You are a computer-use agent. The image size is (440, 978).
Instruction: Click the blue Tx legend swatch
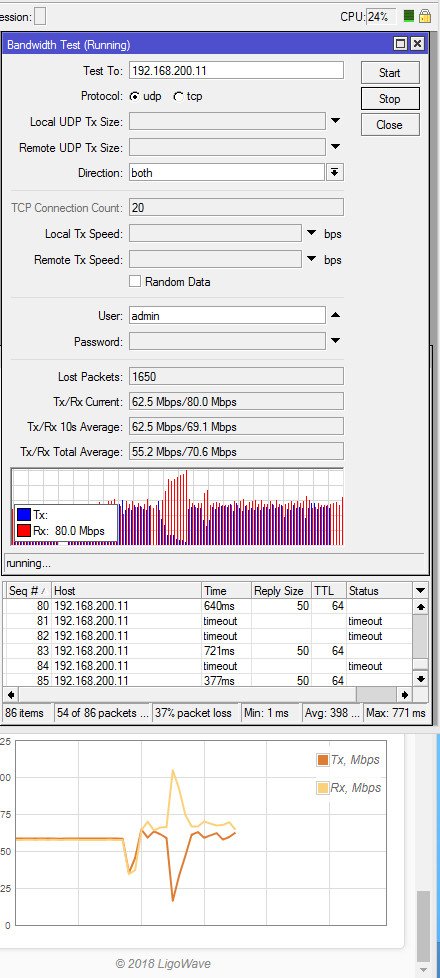coord(24,515)
